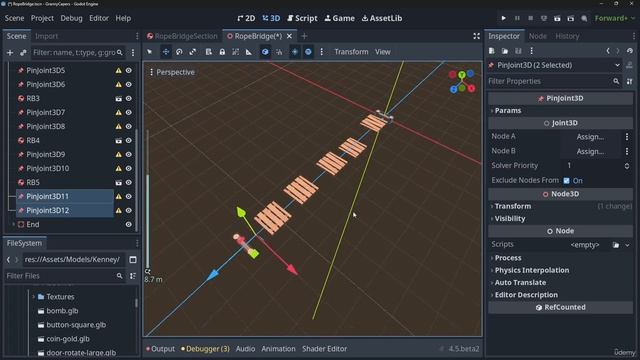Select the RB5 node in scene tree

coord(33,182)
